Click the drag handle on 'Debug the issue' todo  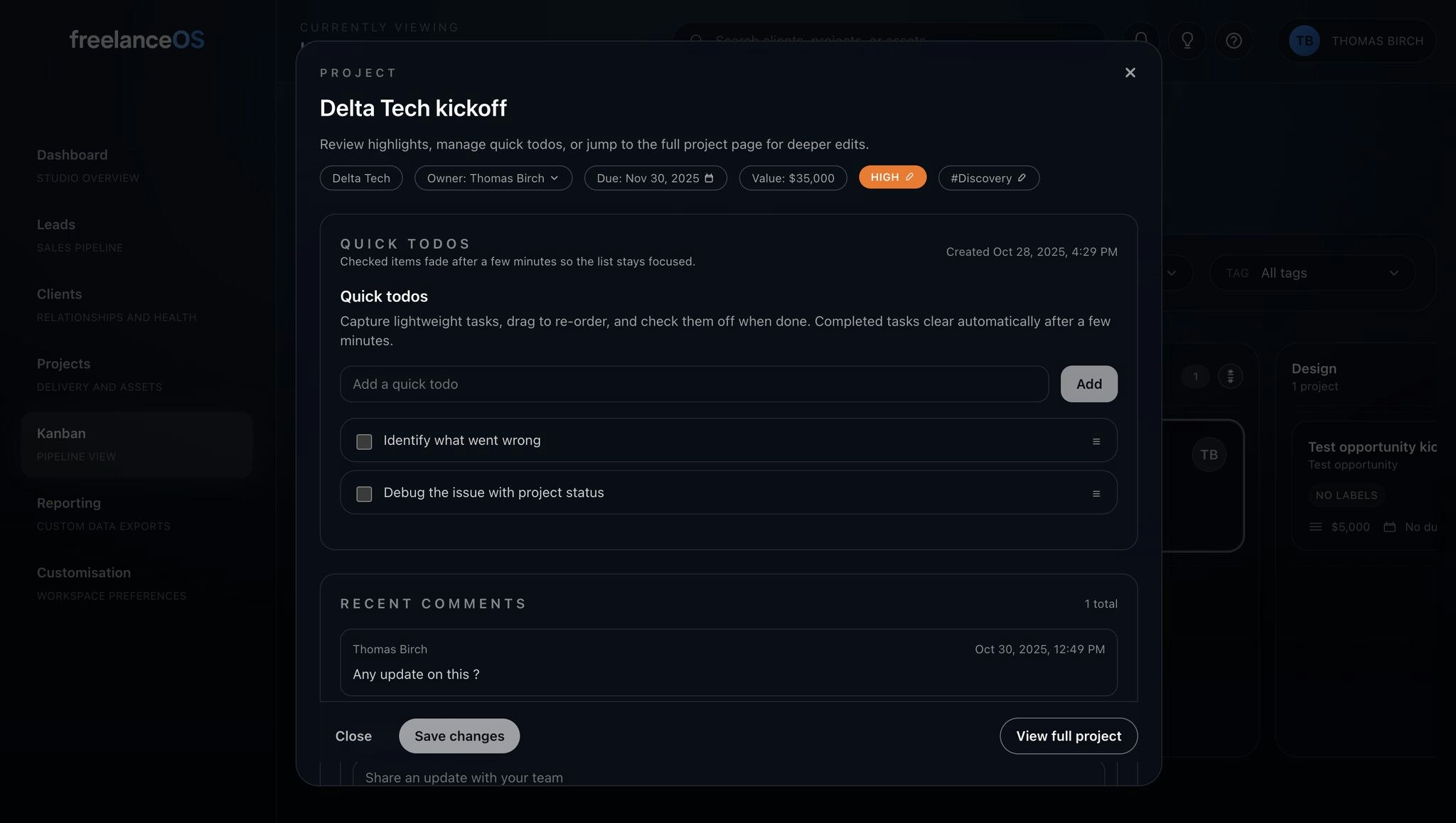click(x=1096, y=493)
